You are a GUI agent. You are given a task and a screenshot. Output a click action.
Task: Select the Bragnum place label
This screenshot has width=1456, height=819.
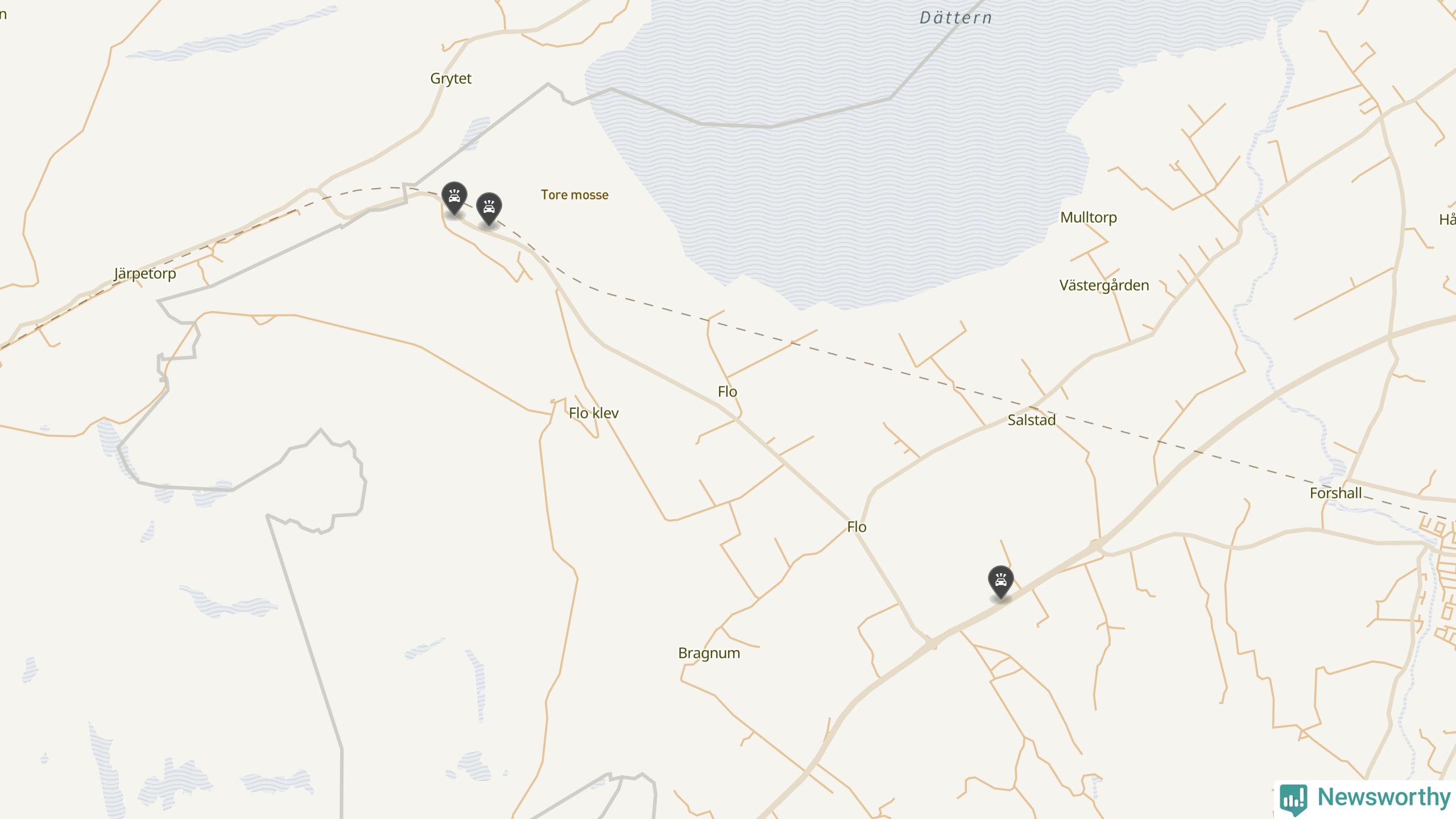pyautogui.click(x=709, y=653)
